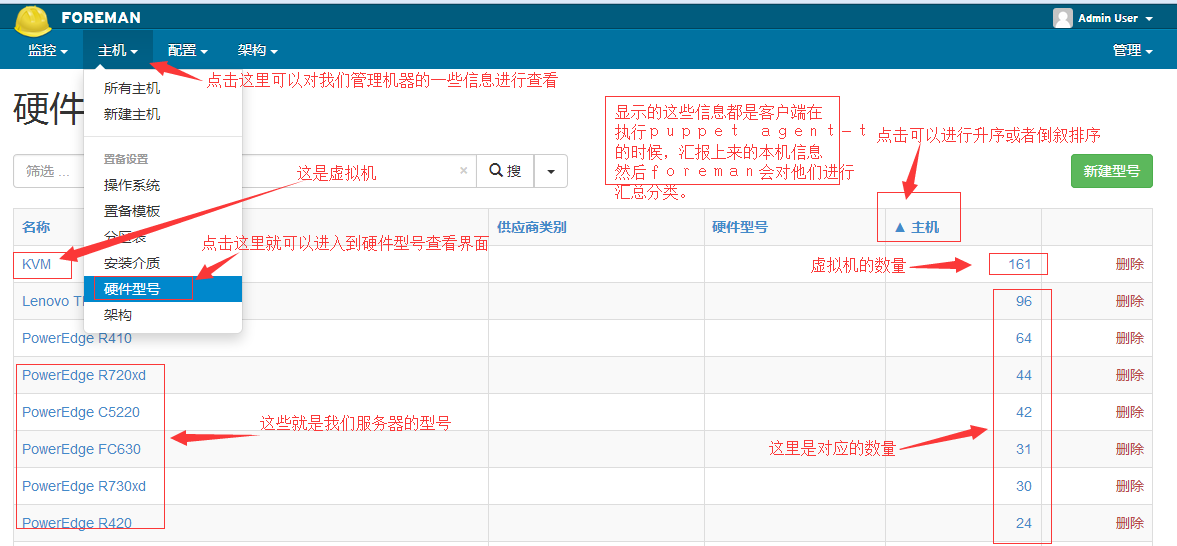
Task: Click the 新建型号 green button
Action: pyautogui.click(x=1111, y=171)
